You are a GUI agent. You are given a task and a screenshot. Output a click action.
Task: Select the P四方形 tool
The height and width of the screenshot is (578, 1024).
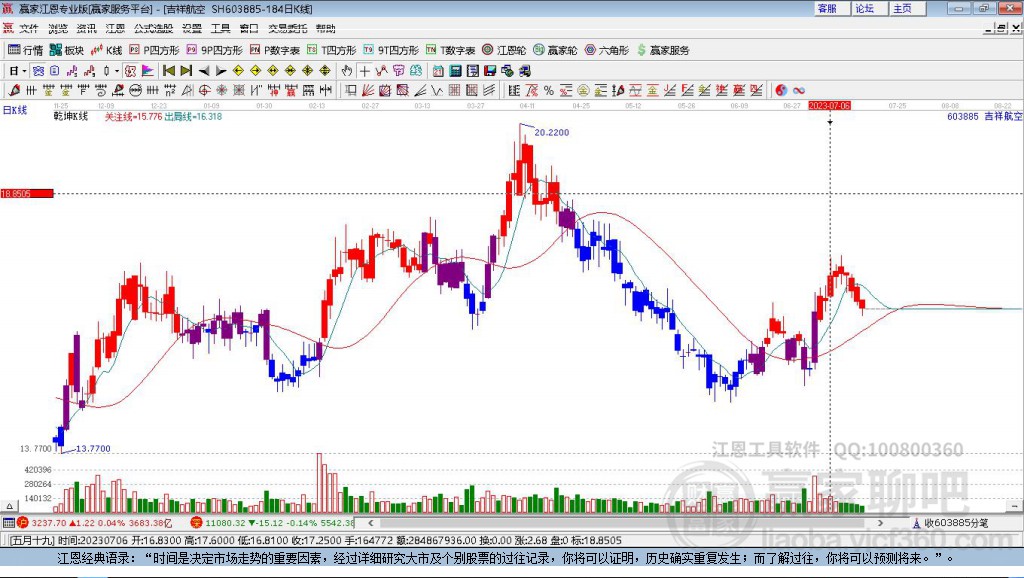coord(154,50)
